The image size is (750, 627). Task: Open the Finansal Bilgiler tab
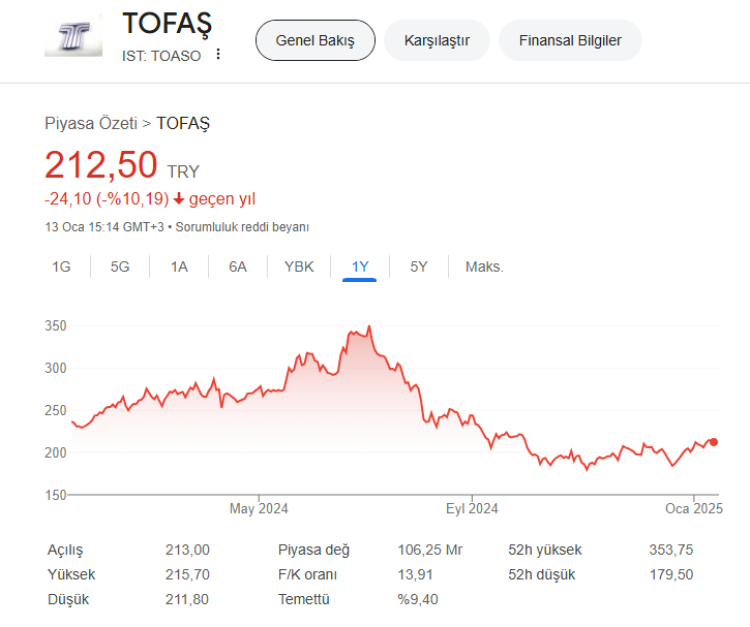[x=570, y=41]
